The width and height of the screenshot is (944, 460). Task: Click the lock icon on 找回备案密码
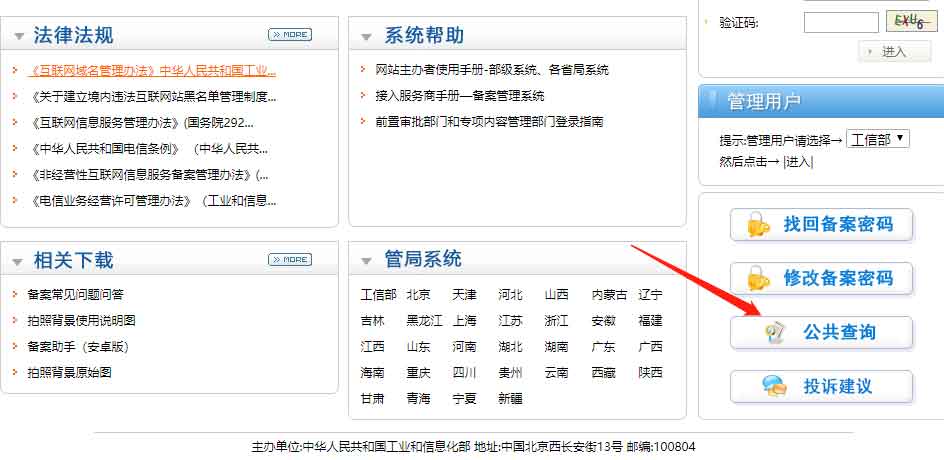(x=759, y=225)
